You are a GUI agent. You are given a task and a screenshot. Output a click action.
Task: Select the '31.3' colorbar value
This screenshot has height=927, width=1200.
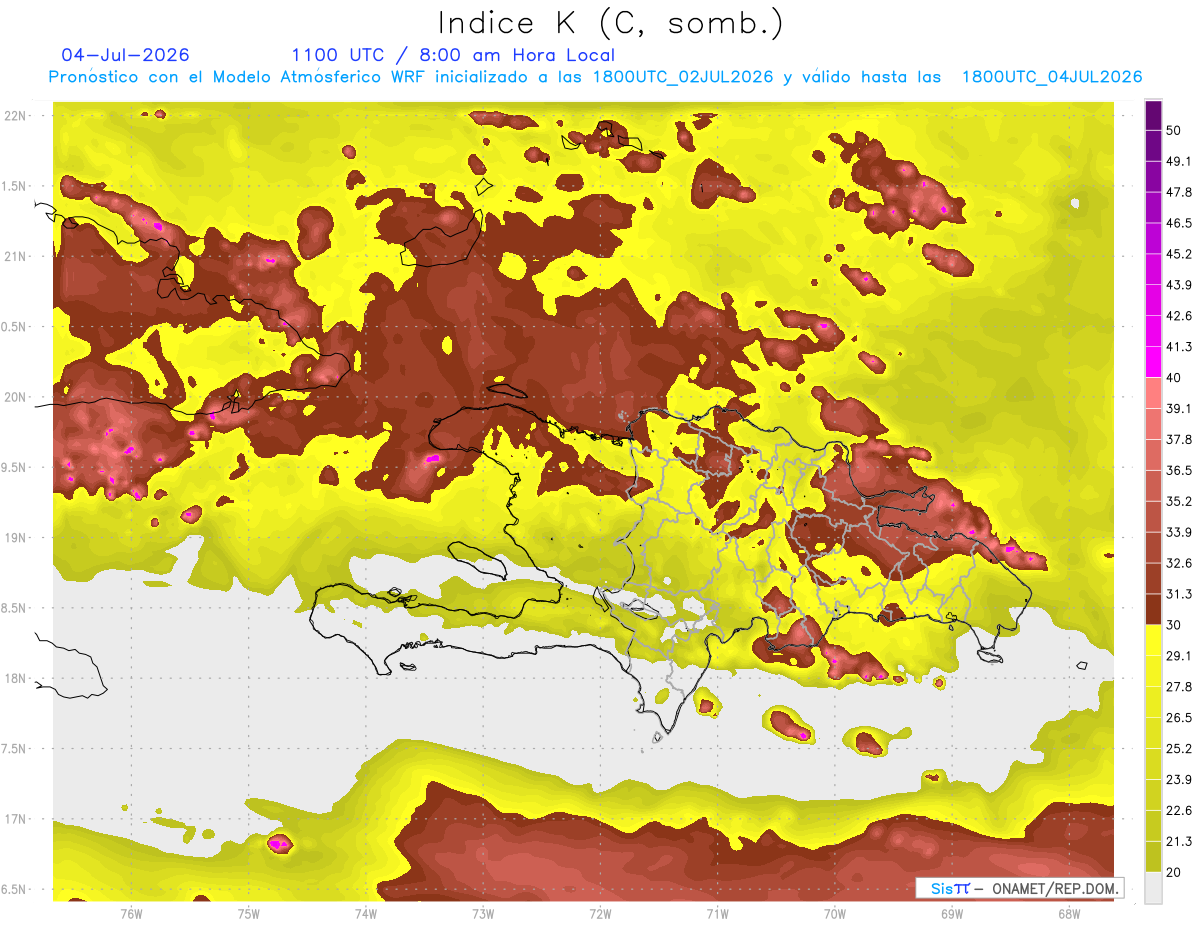tap(1179, 594)
